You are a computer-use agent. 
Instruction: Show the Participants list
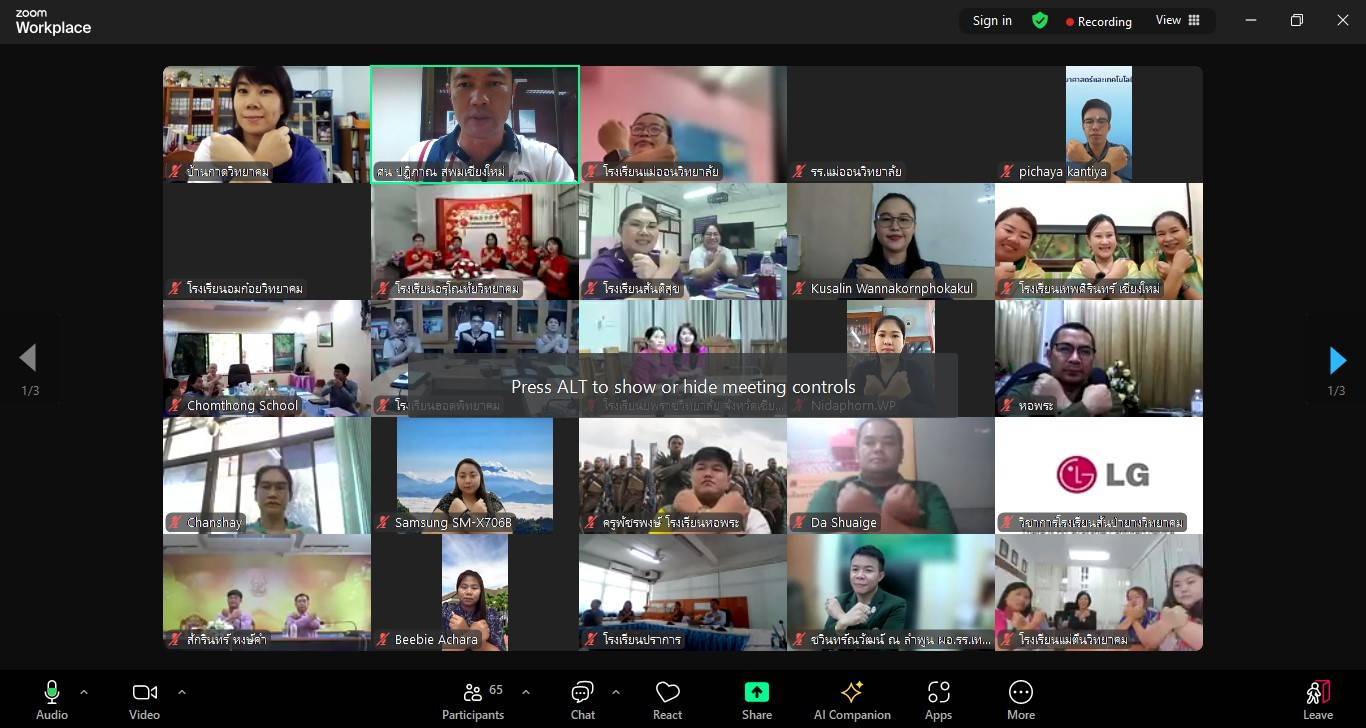tap(473, 699)
